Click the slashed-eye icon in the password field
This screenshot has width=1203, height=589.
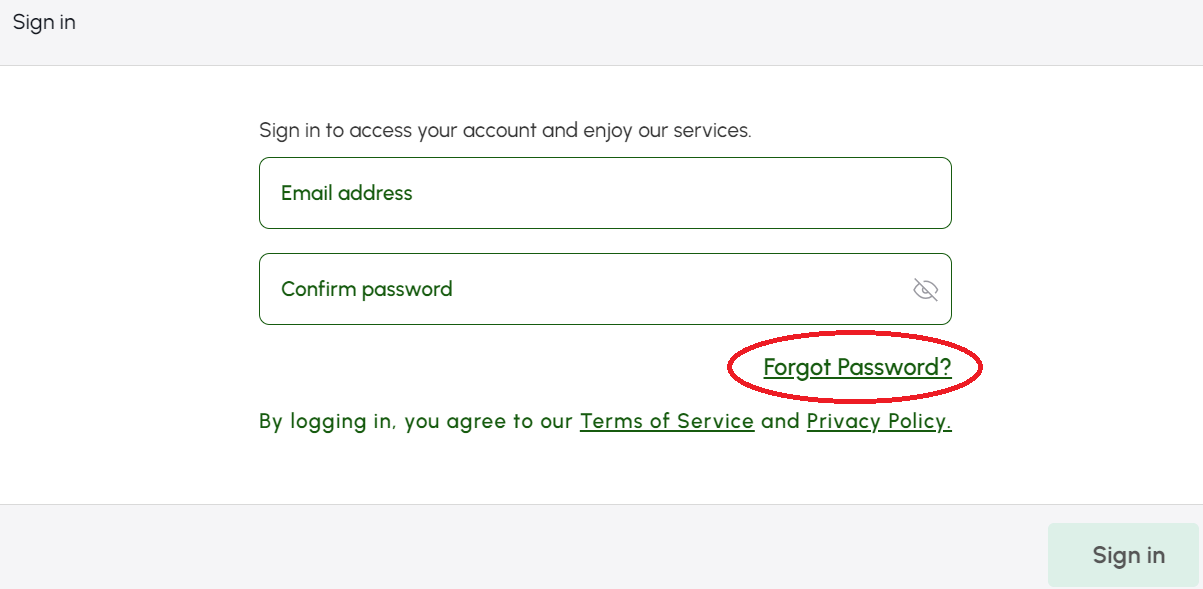tap(926, 290)
